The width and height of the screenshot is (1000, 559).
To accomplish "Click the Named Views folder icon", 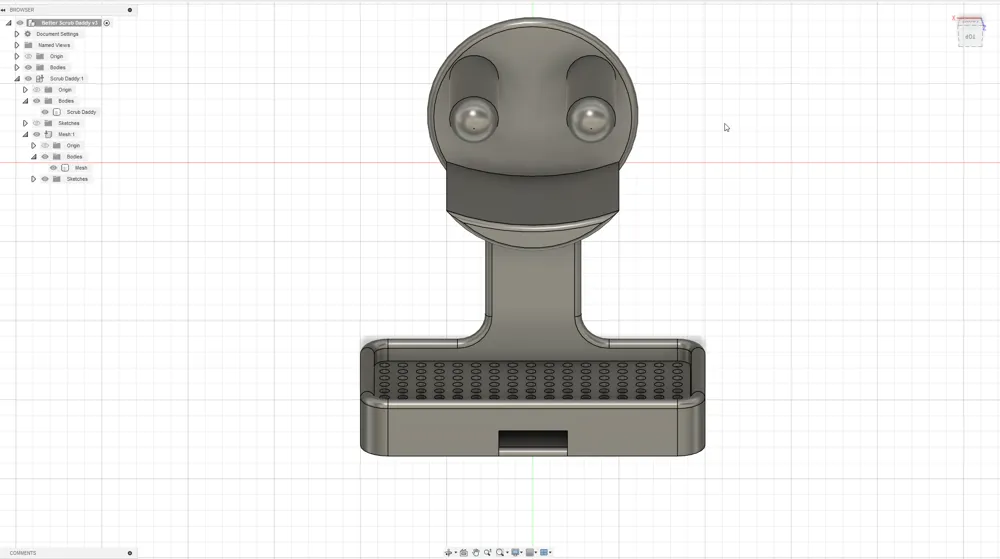I will tap(28, 45).
